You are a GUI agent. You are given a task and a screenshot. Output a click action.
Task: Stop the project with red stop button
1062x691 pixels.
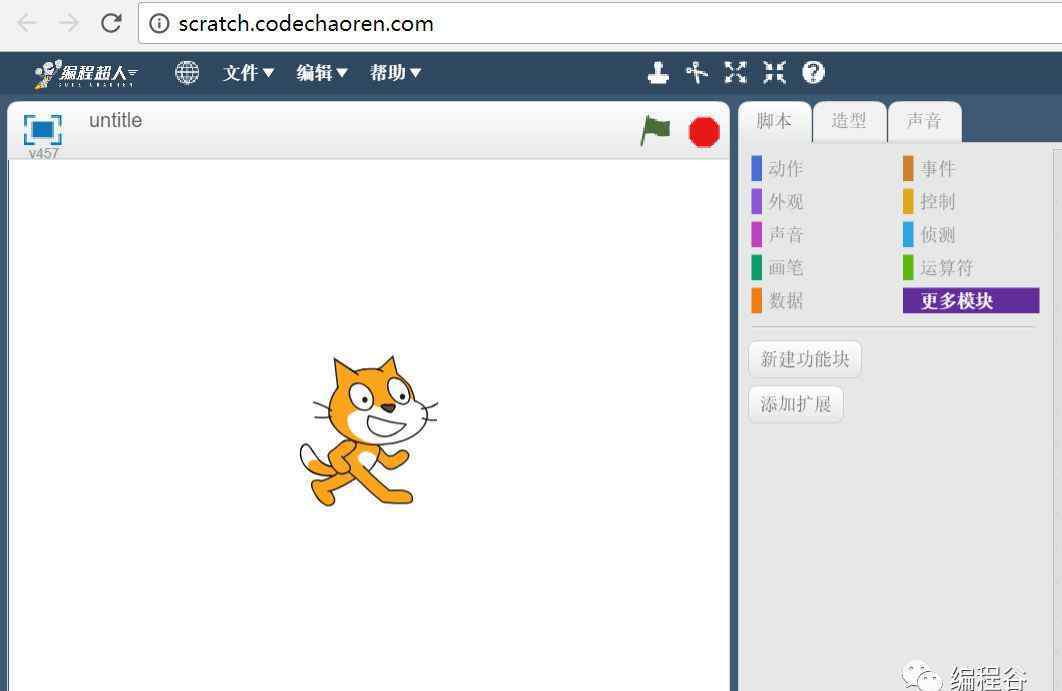click(704, 131)
